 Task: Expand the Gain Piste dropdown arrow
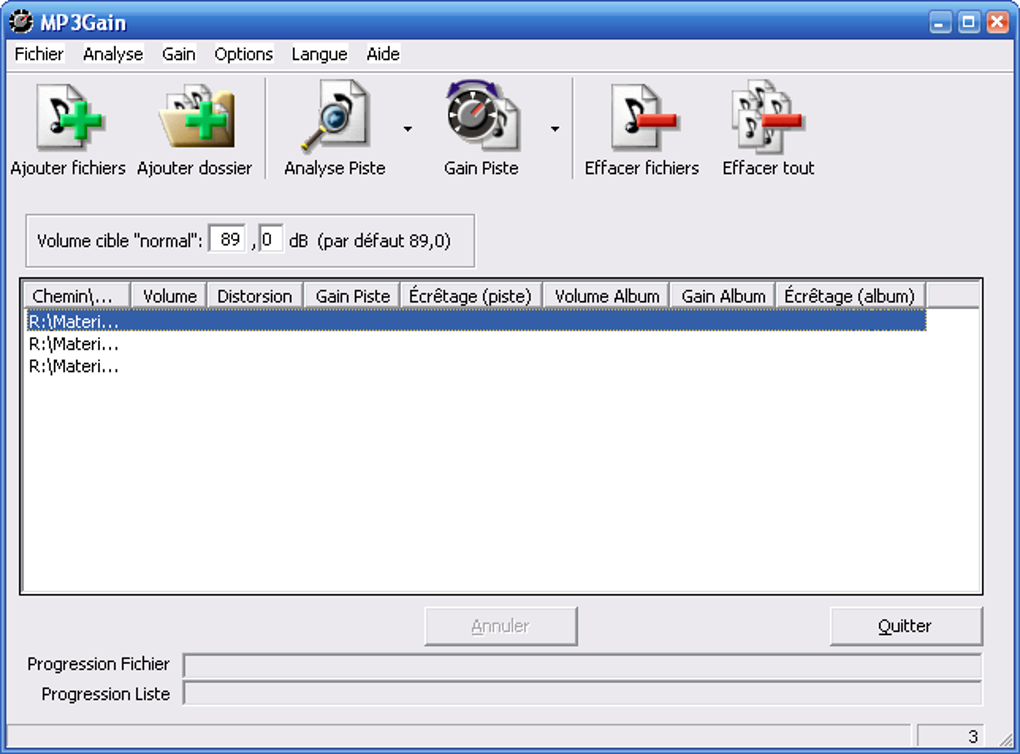coord(554,129)
